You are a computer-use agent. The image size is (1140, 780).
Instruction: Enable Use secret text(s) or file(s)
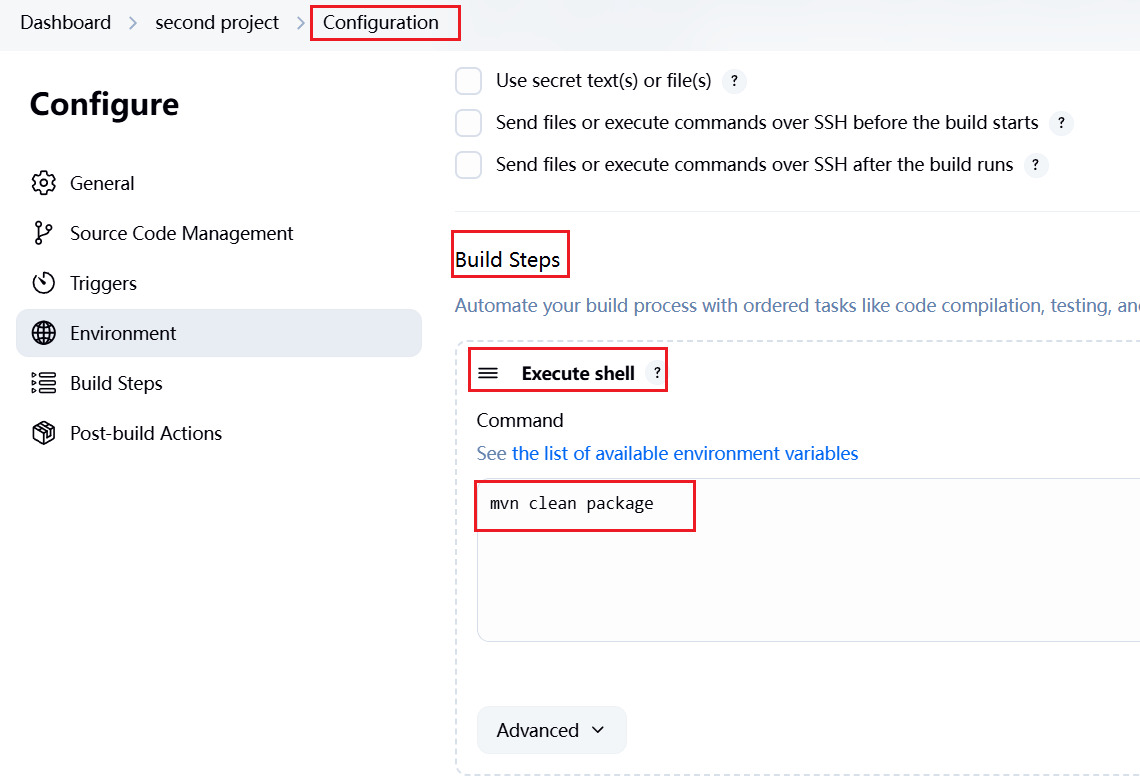click(468, 81)
